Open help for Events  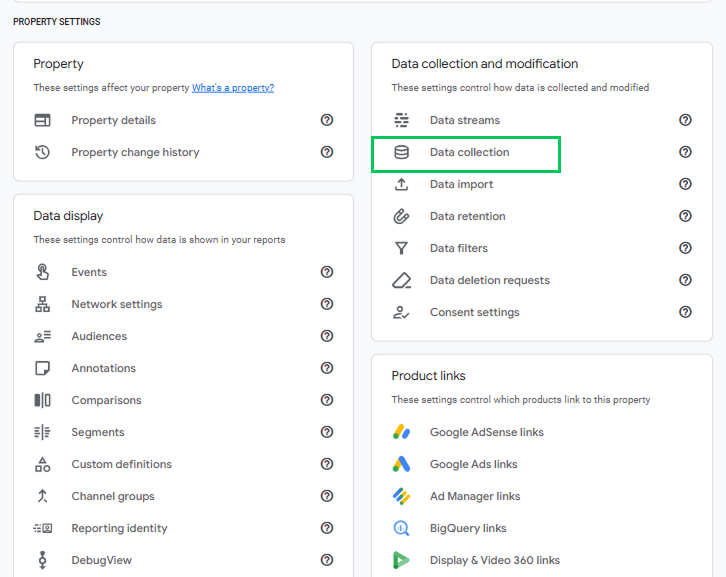tap(327, 272)
